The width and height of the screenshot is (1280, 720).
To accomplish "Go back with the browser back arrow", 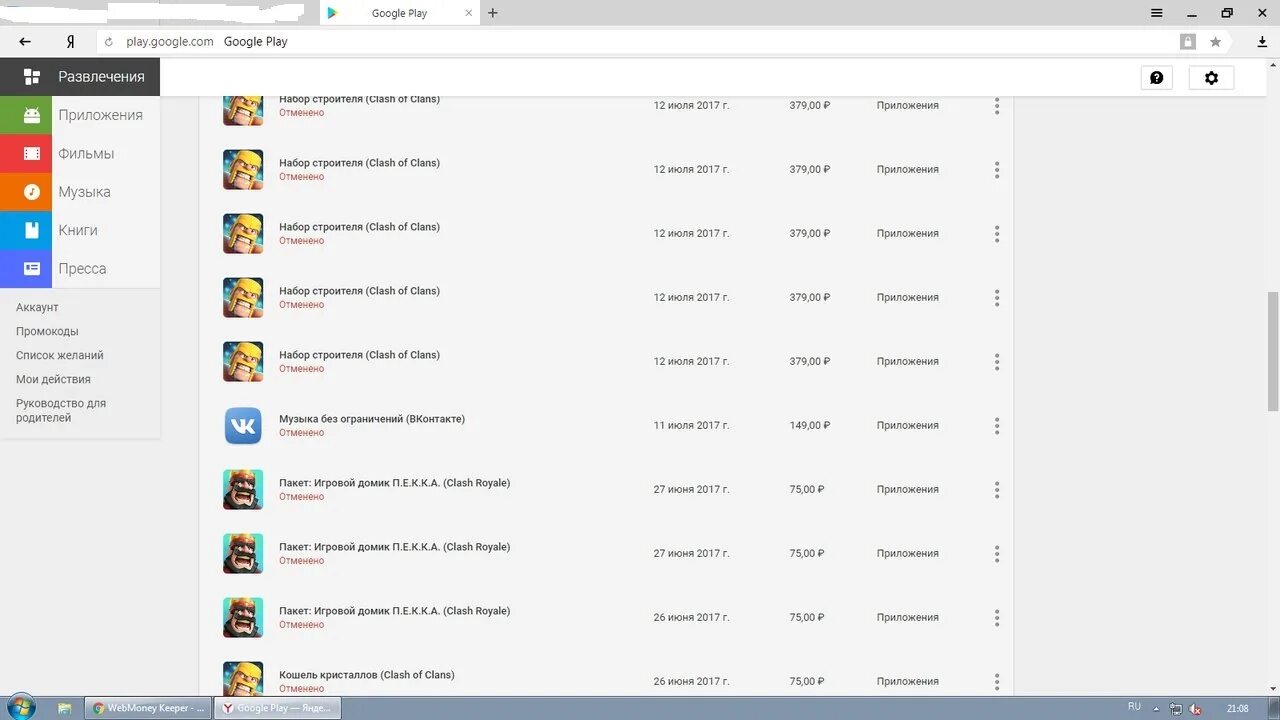I will 25,42.
